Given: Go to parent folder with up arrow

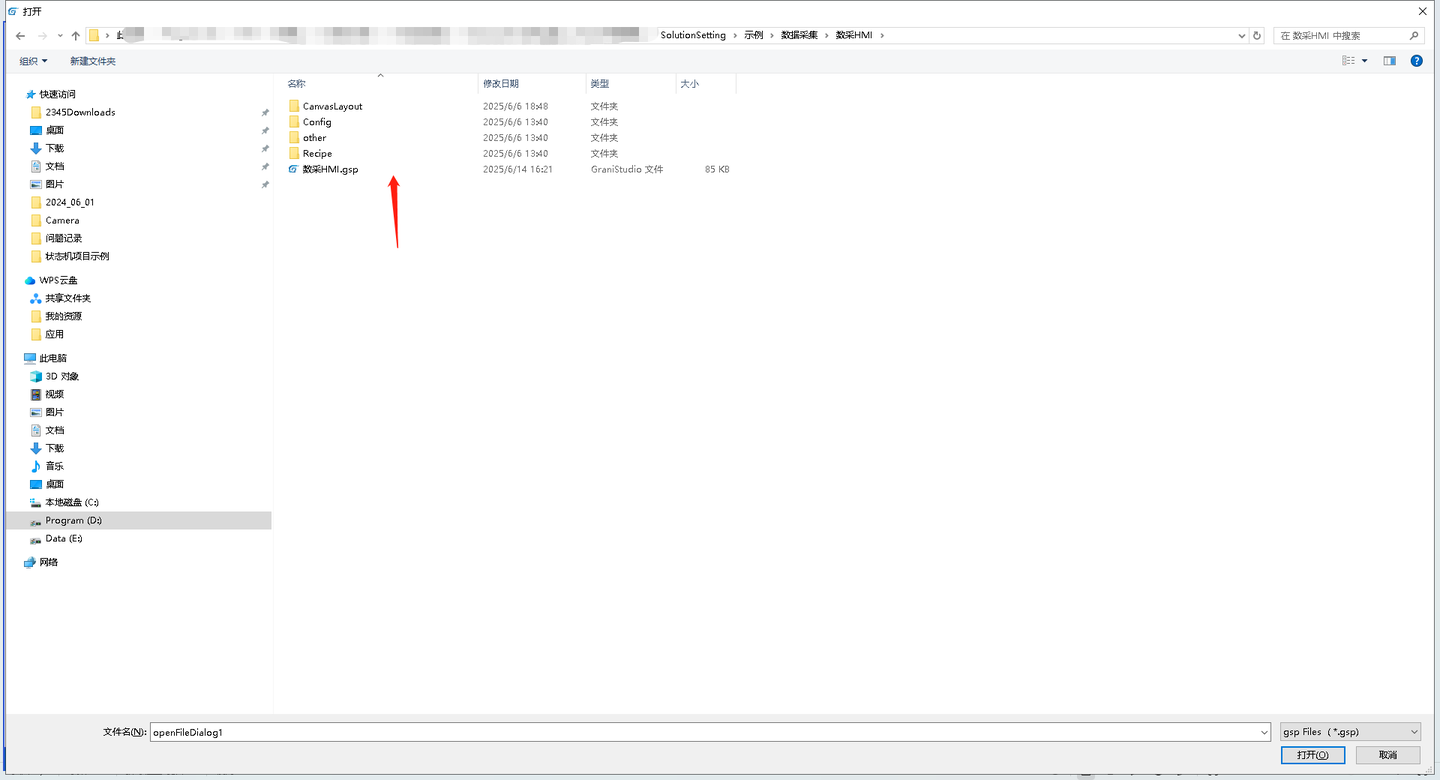Looking at the screenshot, I should (75, 35).
